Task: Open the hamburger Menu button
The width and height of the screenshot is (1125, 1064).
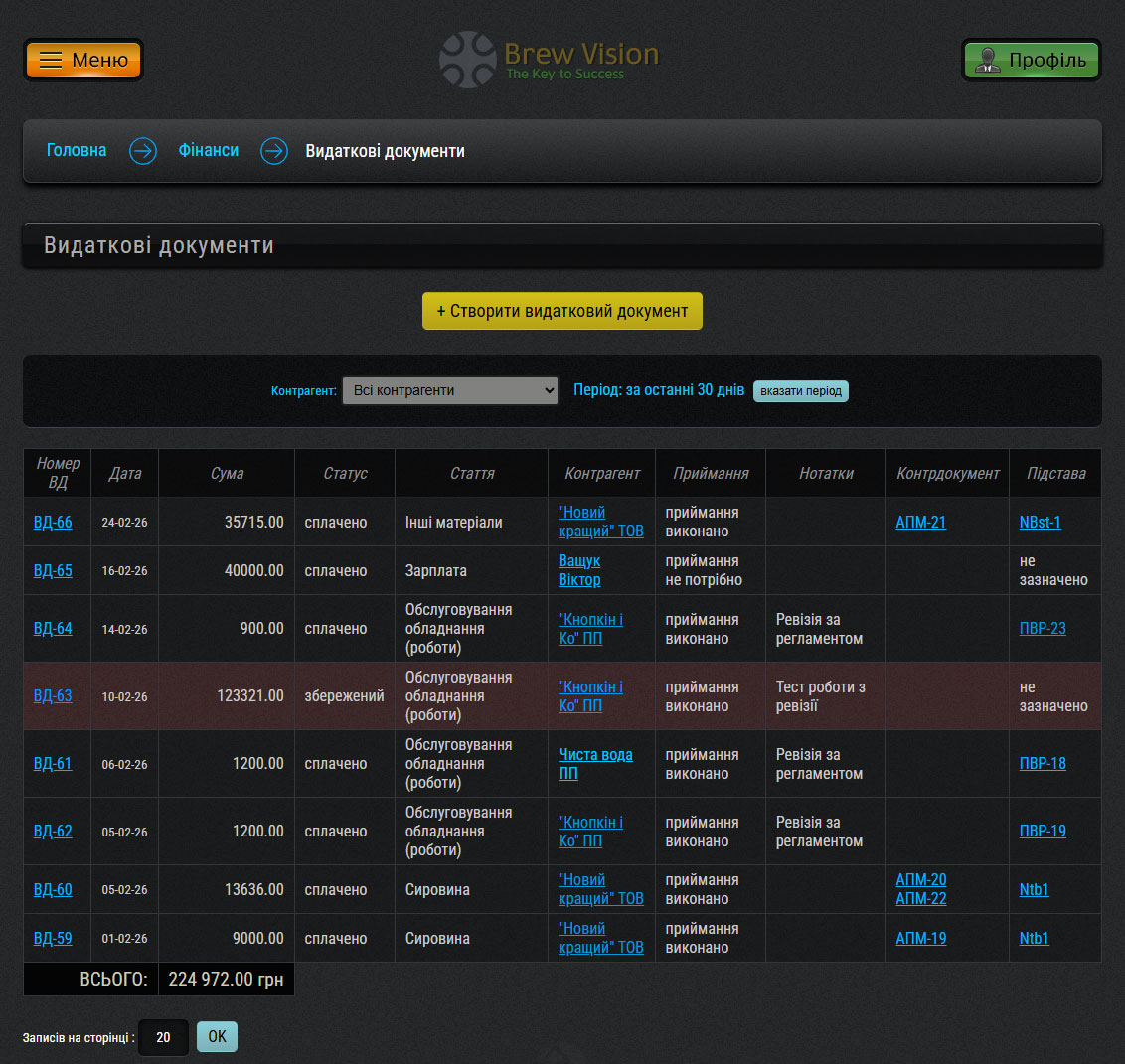Action: point(83,60)
